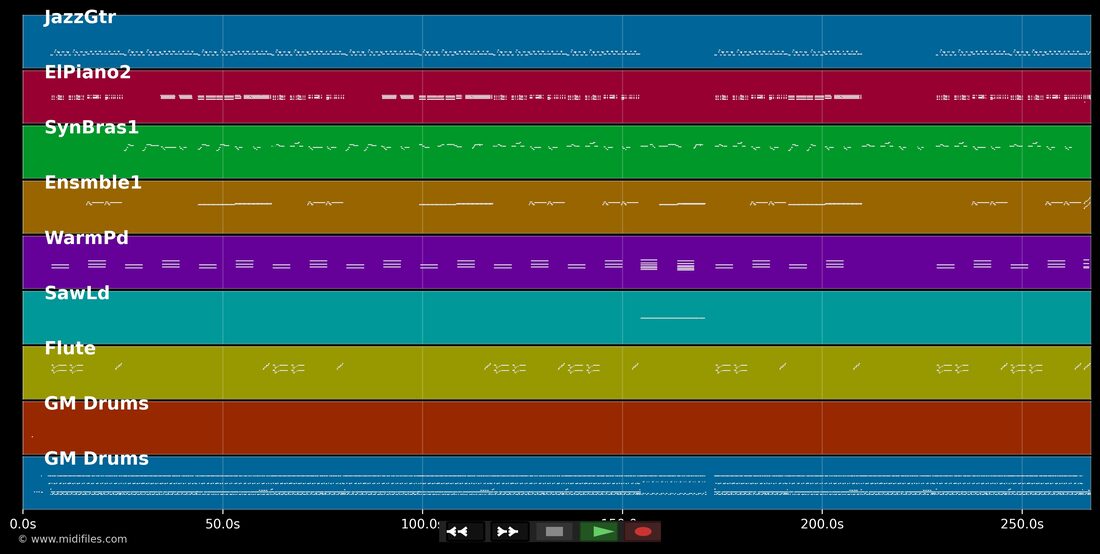The image size is (1100, 554).
Task: Select the WarmPd track label
Action: point(86,238)
